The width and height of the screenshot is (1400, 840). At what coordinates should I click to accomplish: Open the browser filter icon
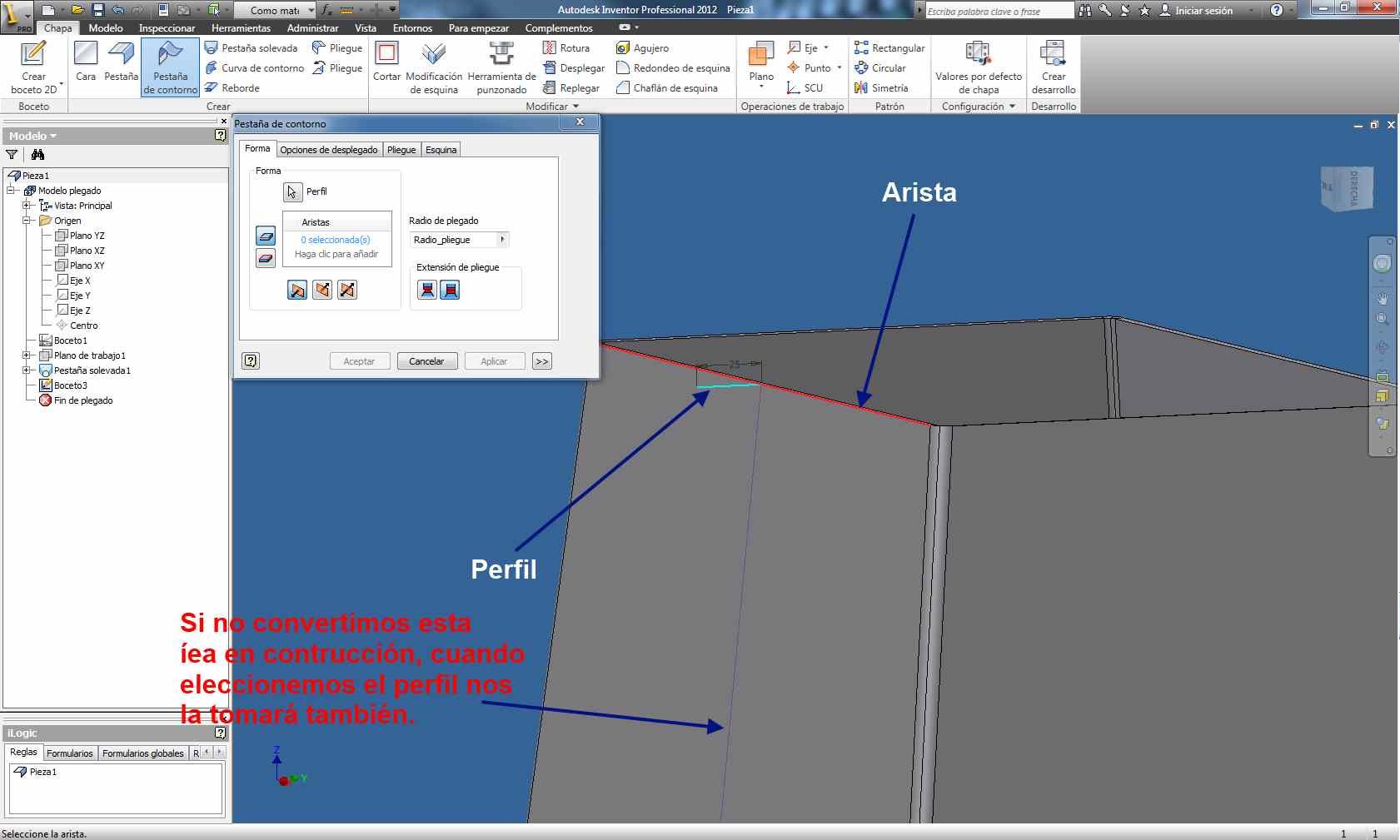click(12, 155)
